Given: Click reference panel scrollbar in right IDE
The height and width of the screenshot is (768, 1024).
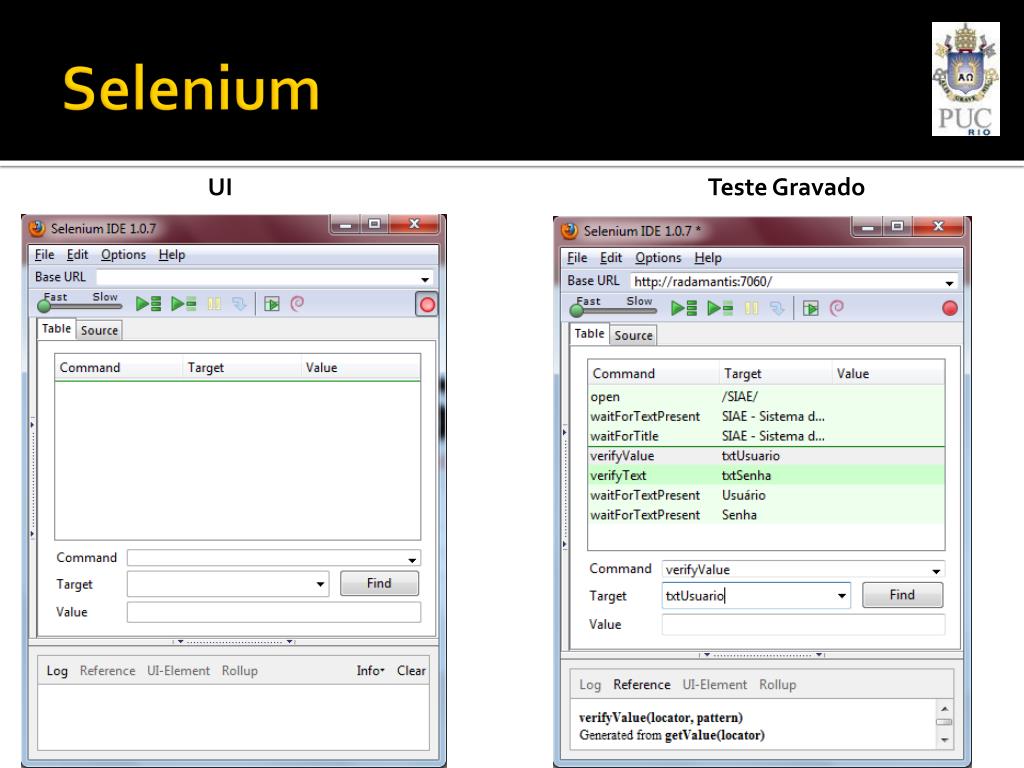Looking at the screenshot, I should (944, 724).
